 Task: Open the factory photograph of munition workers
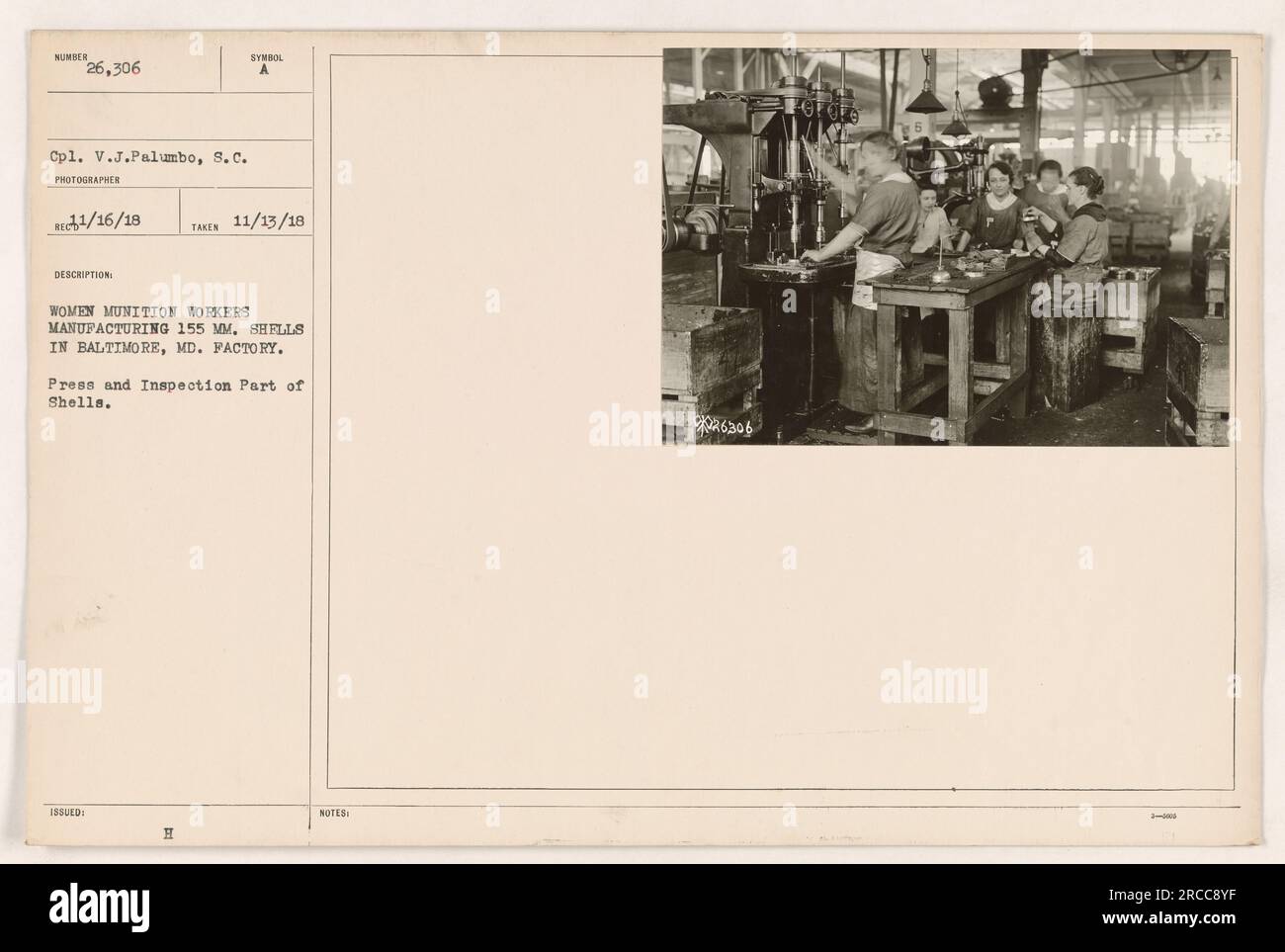(x=946, y=247)
